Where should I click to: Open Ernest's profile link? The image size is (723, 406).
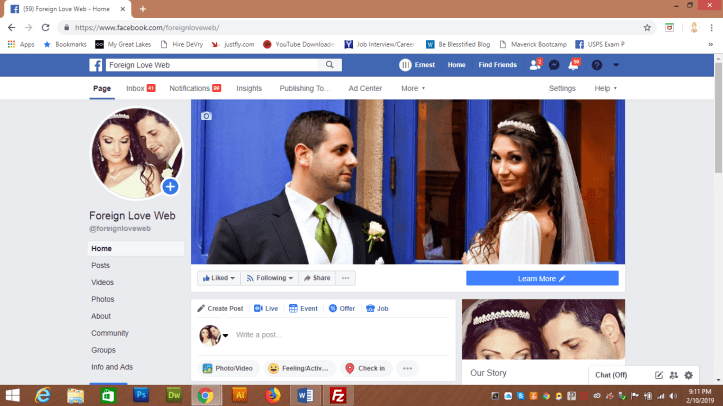(417, 65)
